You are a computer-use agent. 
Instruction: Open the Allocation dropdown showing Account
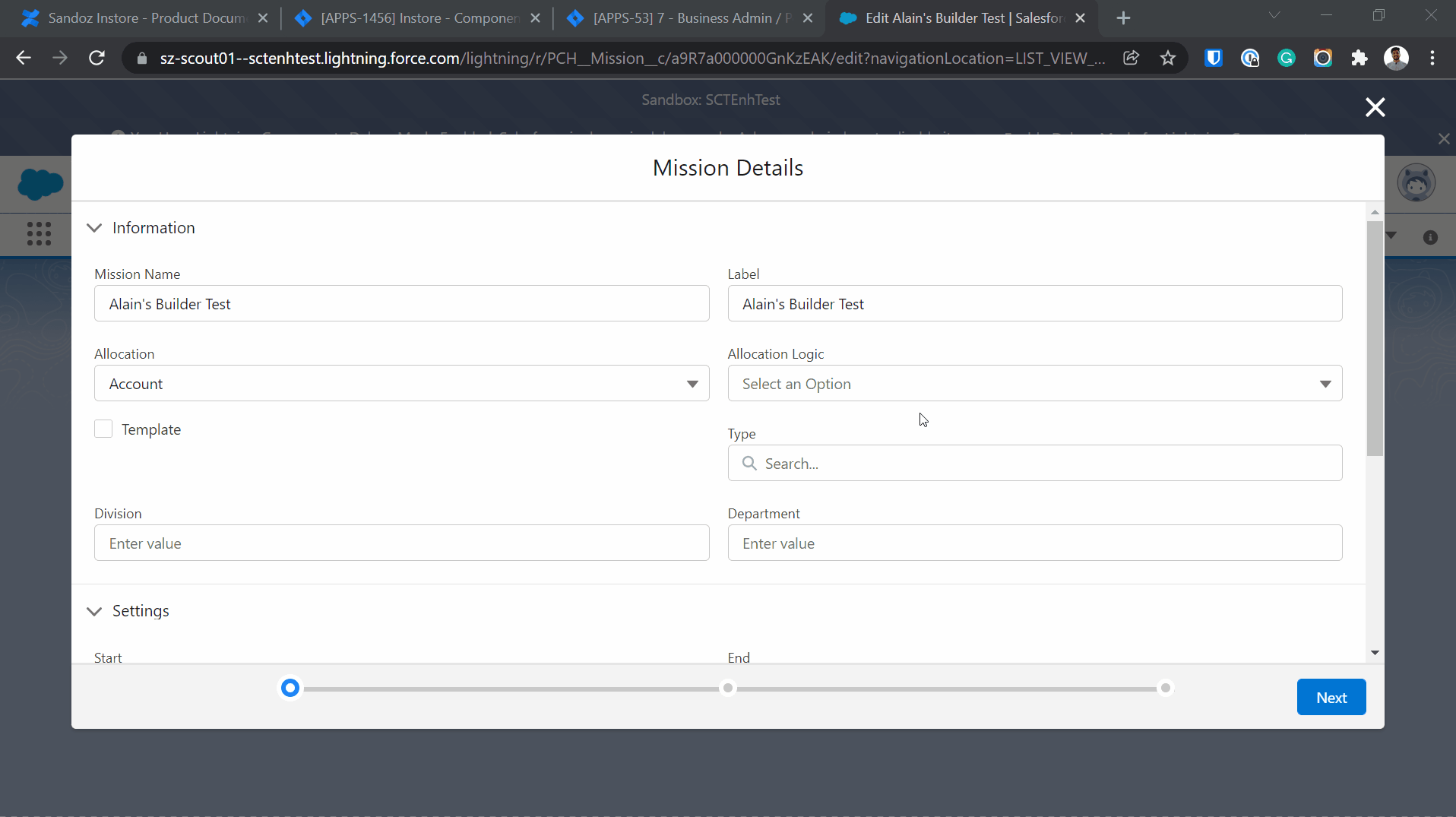coord(401,384)
